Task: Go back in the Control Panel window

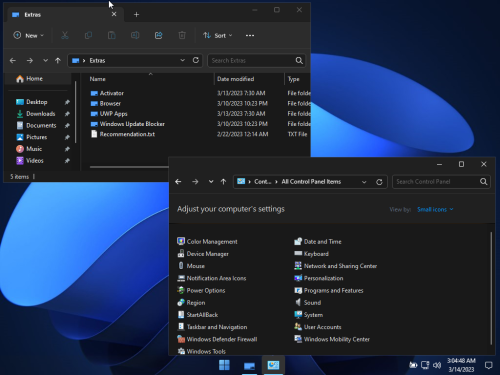Action: point(178,182)
